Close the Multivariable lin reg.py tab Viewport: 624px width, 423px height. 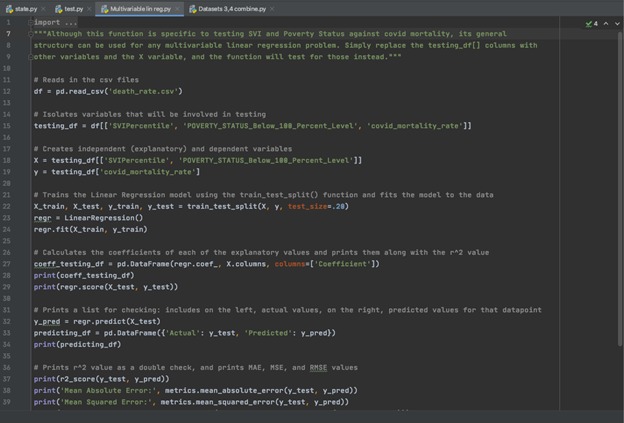(x=177, y=9)
